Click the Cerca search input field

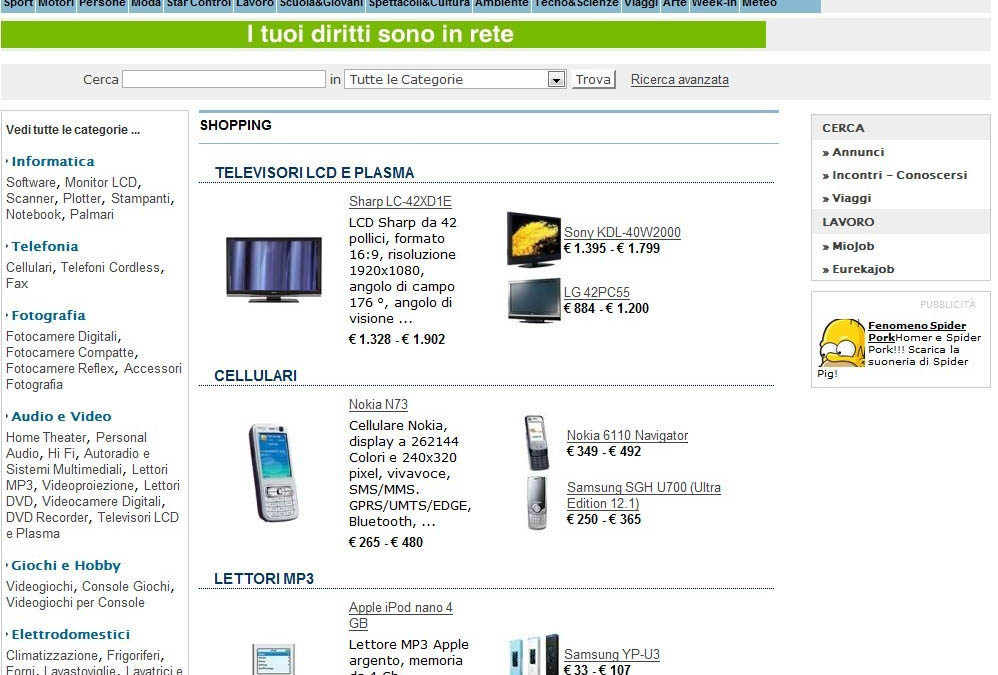click(224, 80)
